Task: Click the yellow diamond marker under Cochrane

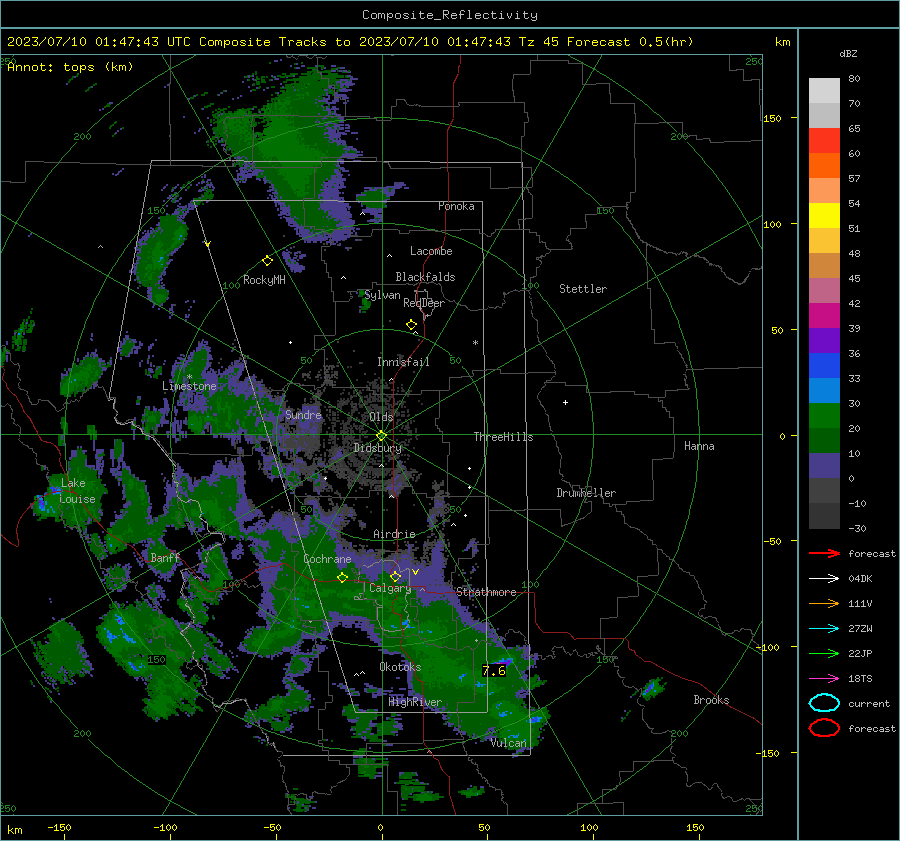Action: point(342,578)
